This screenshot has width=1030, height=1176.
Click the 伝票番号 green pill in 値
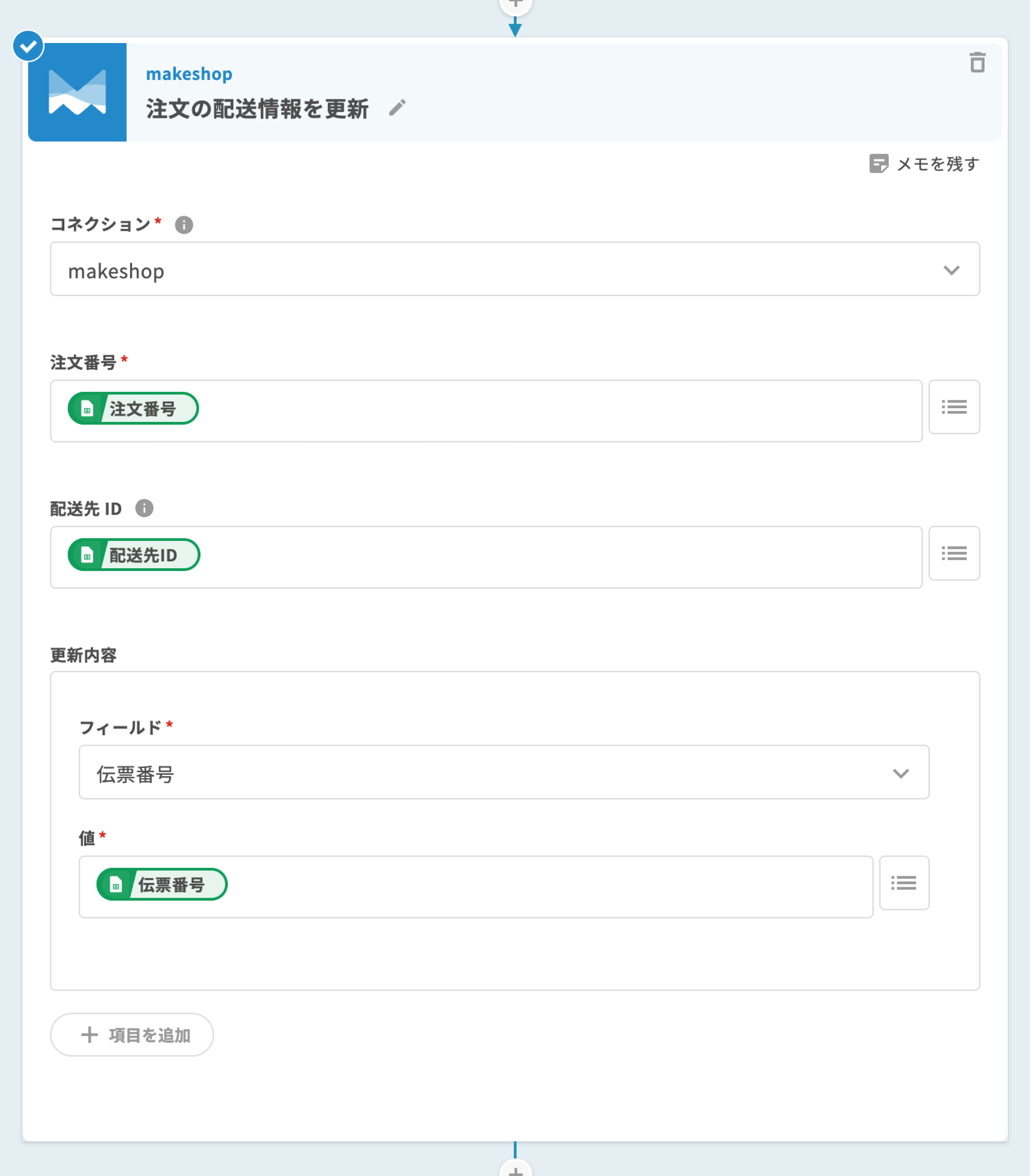162,885
